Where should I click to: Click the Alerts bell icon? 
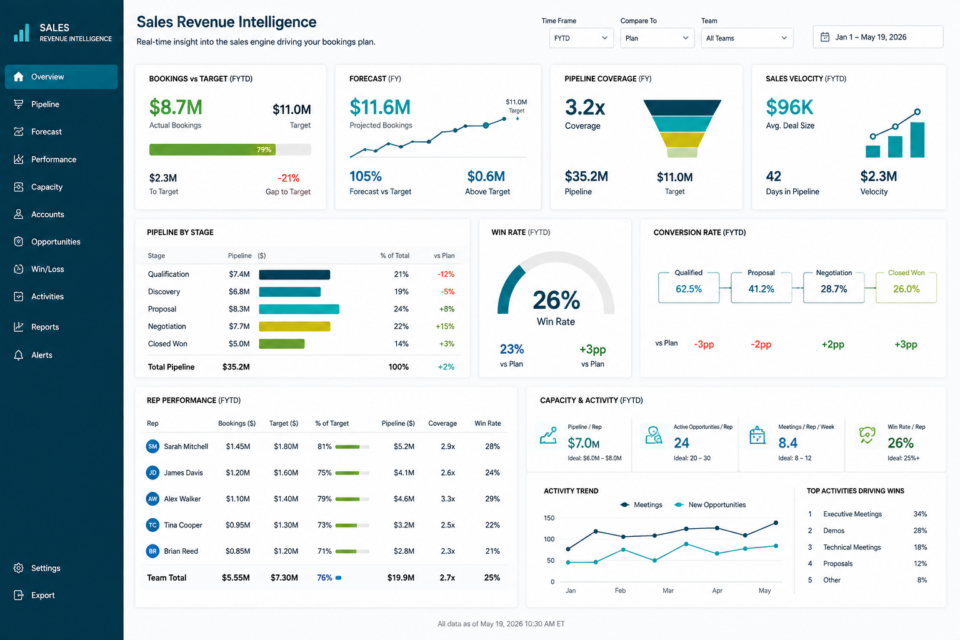[x=18, y=355]
